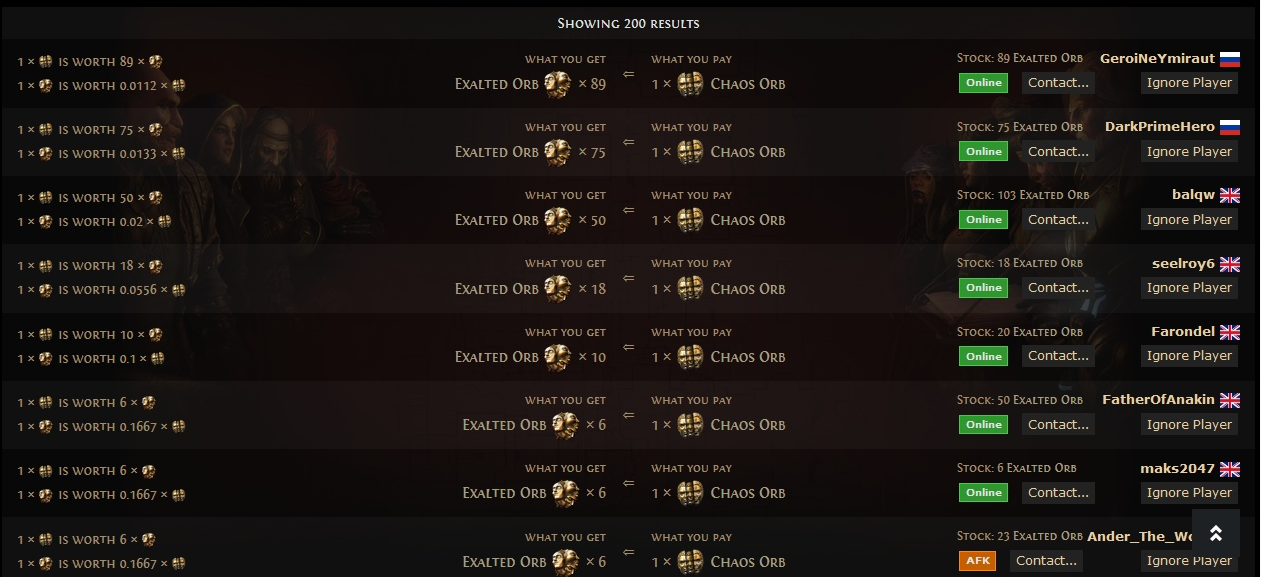Click the Chaos Orb icon in maks2047's offer

tap(690, 493)
